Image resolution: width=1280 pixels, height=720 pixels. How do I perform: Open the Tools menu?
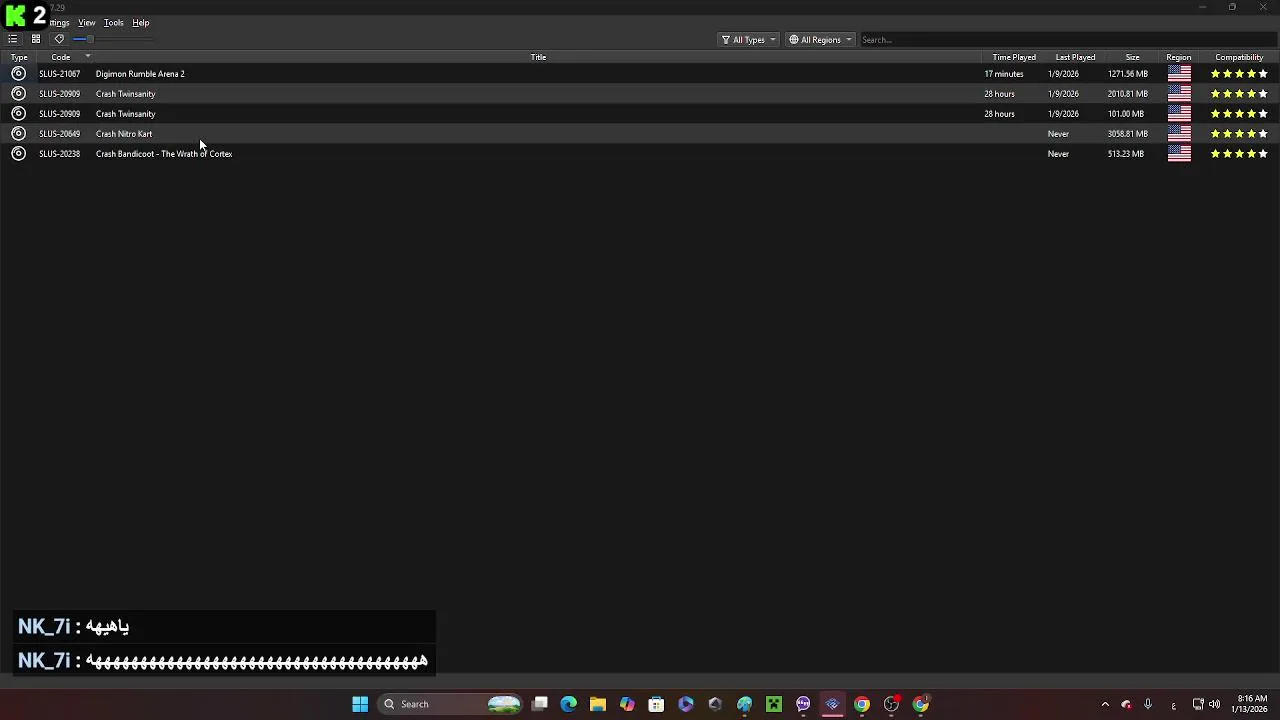pos(114,23)
